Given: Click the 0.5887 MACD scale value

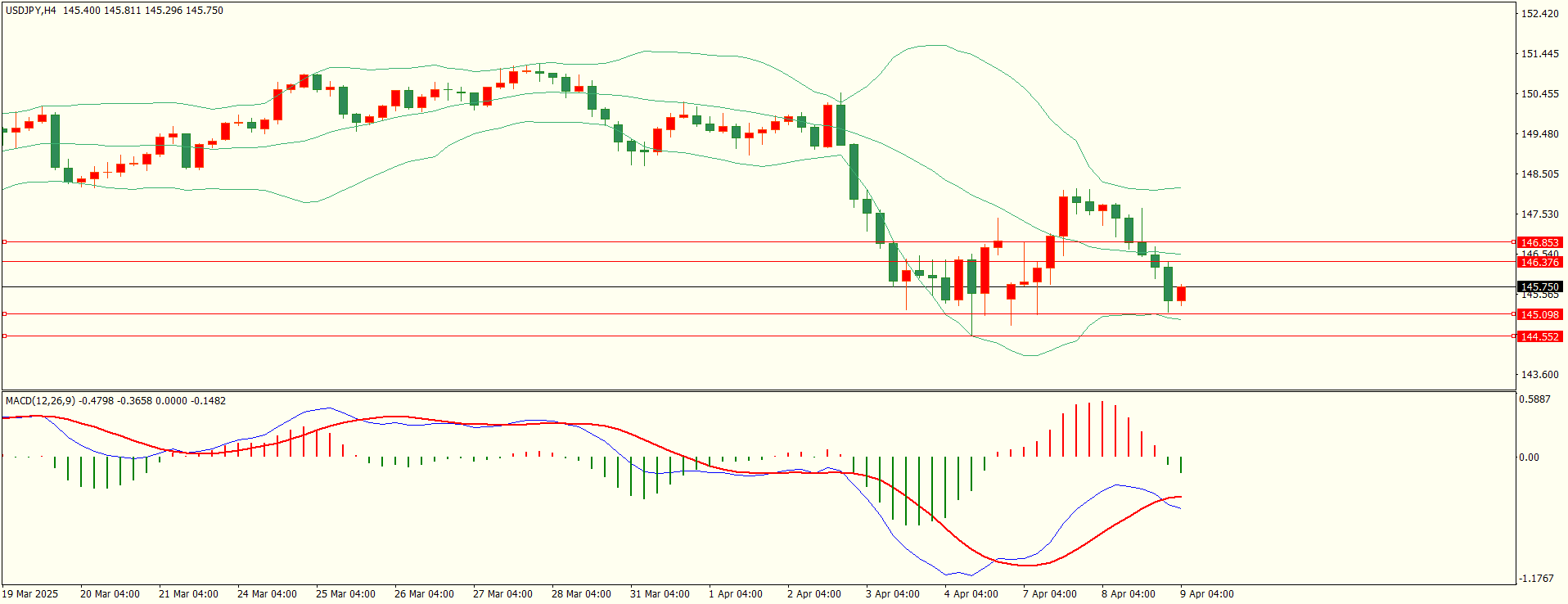Looking at the screenshot, I should 1534,399.
